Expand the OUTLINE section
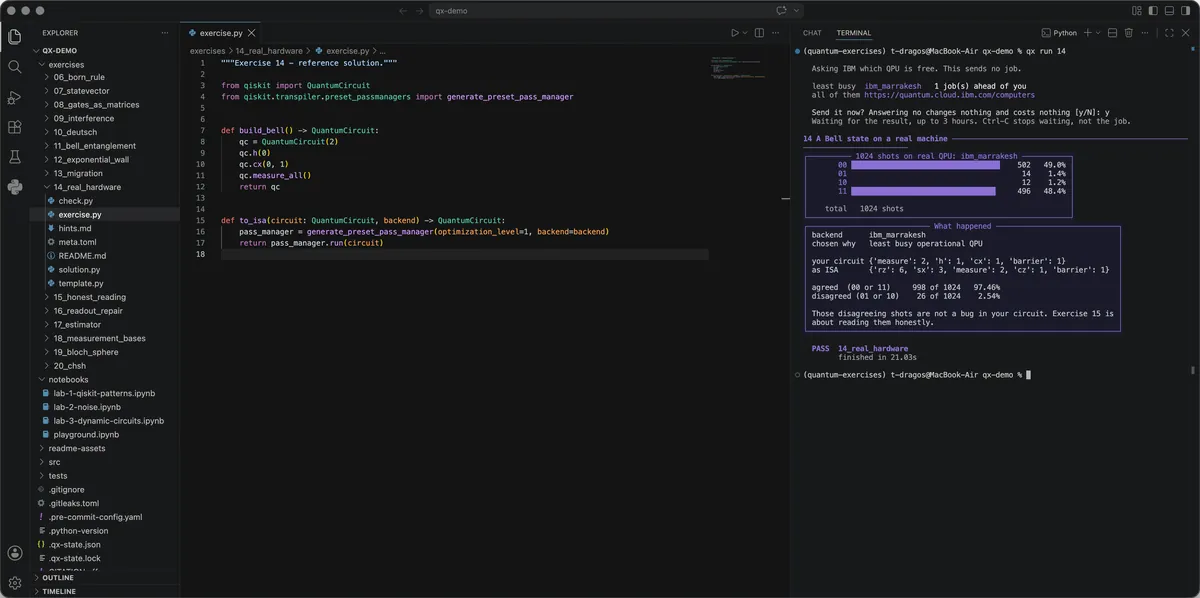Screen dimensions: 1200x598 57,578
